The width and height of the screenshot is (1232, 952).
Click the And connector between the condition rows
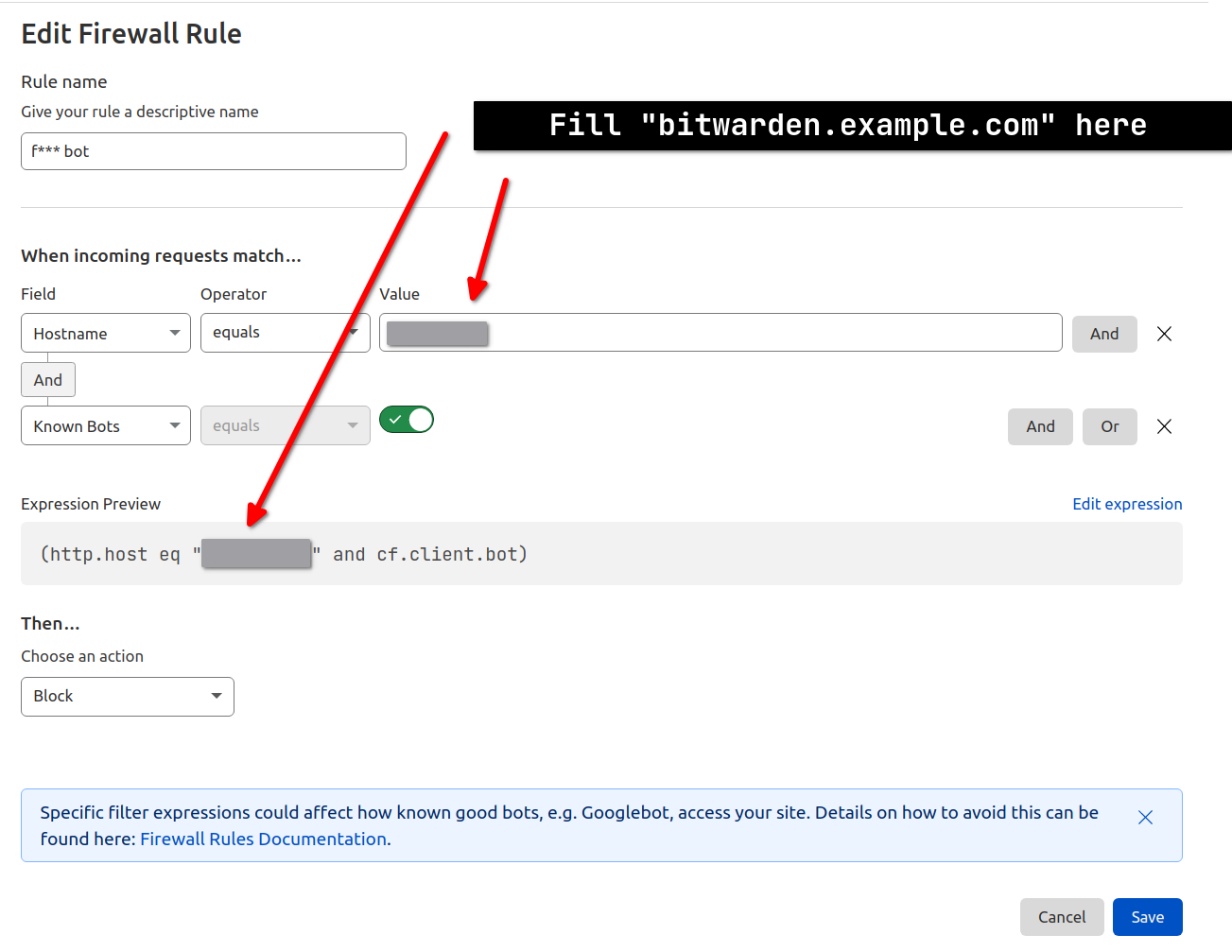[48, 380]
